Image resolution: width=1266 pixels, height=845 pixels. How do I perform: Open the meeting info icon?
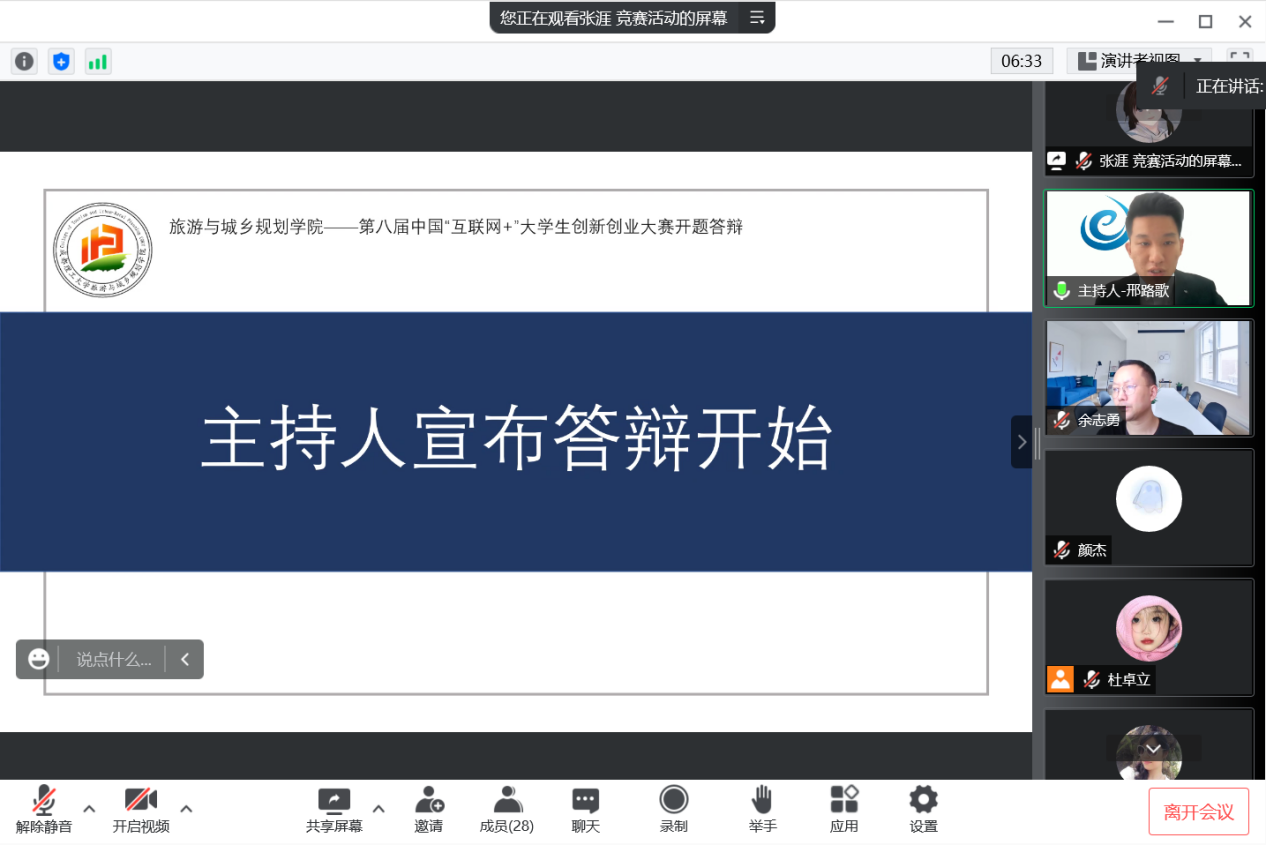(x=24, y=62)
